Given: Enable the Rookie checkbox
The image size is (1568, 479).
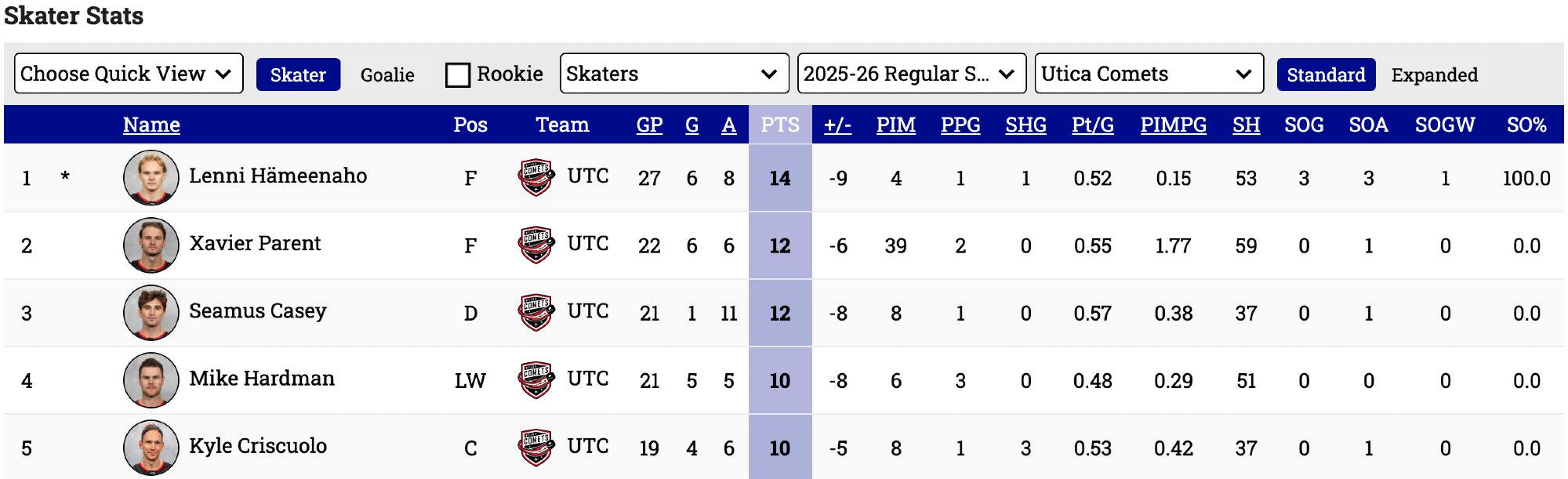Looking at the screenshot, I should click(458, 75).
